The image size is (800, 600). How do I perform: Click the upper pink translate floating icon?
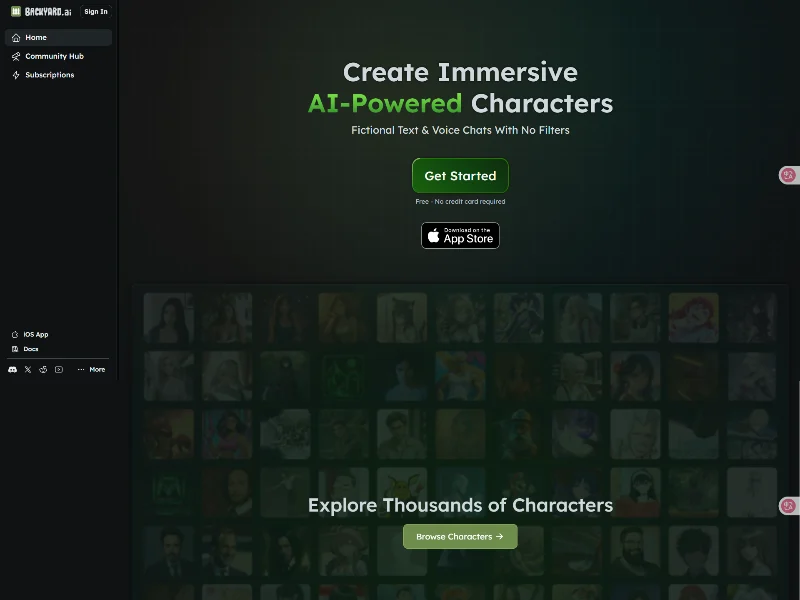pyautogui.click(x=789, y=175)
